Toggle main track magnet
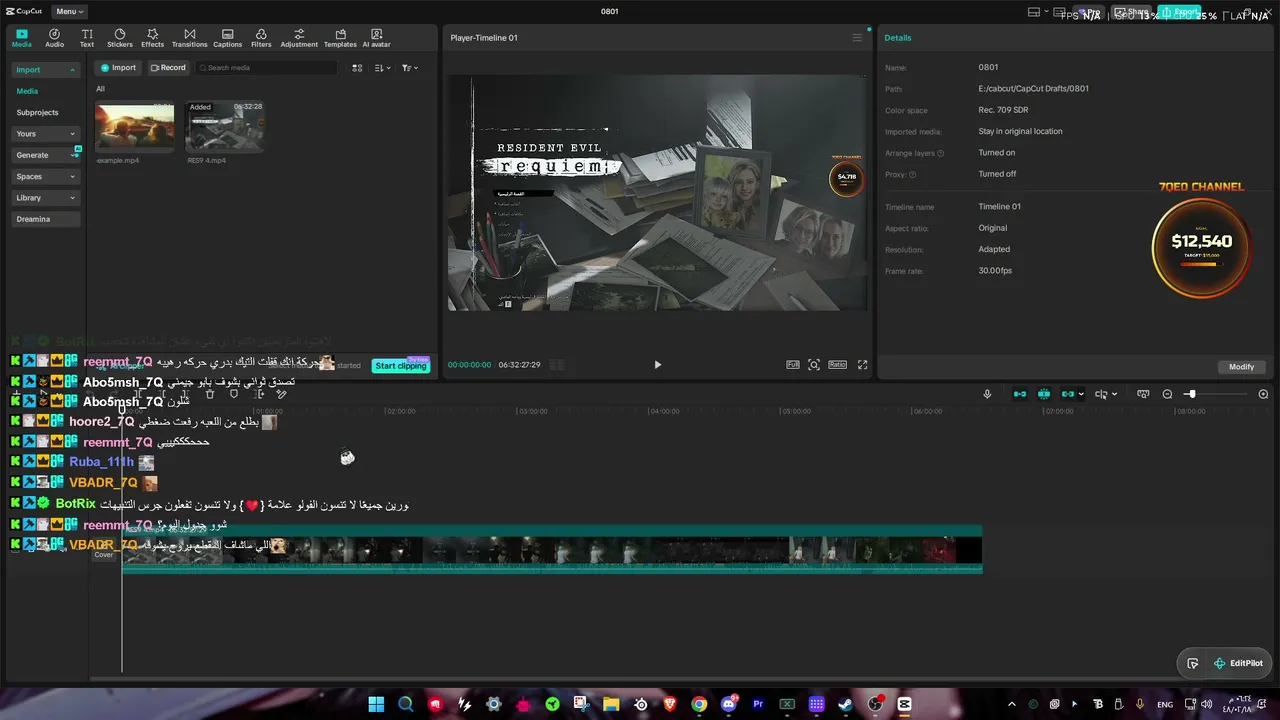This screenshot has width=1280, height=720. point(1020,394)
